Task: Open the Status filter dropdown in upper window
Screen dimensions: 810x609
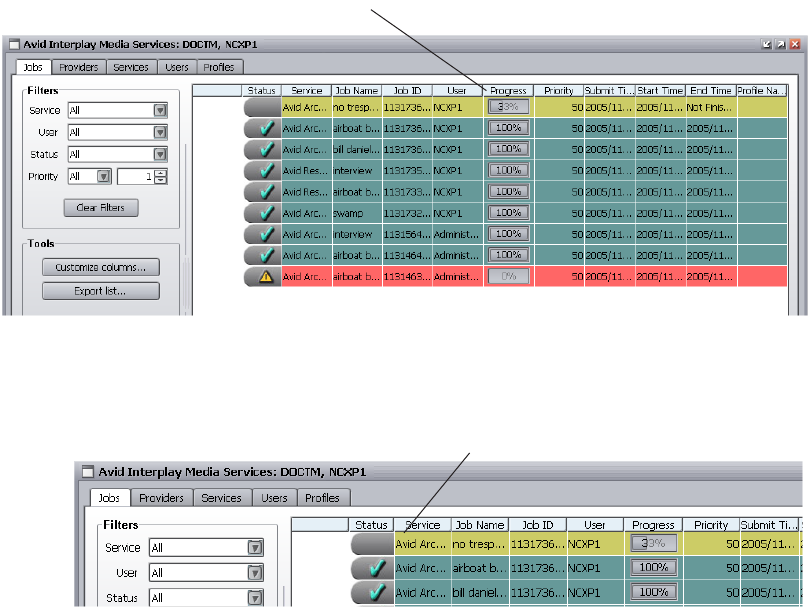Action: [x=160, y=154]
